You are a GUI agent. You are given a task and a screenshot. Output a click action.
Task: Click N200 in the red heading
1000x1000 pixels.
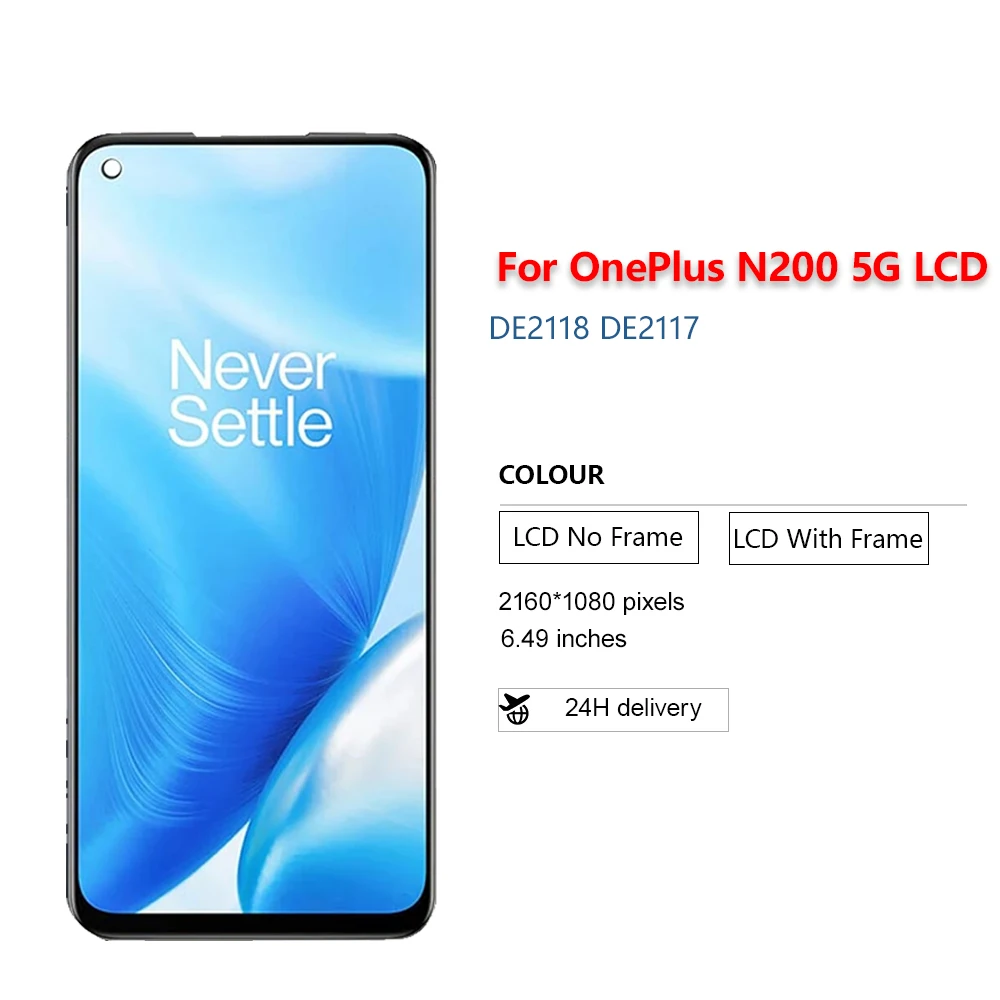(787, 266)
